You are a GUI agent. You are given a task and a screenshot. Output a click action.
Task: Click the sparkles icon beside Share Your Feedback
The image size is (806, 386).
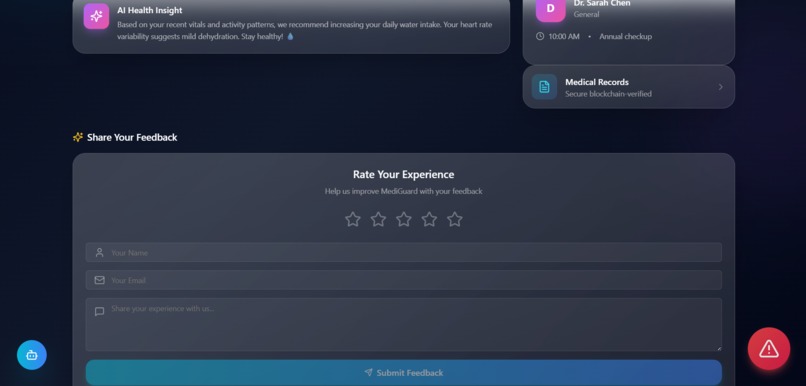[x=78, y=137]
